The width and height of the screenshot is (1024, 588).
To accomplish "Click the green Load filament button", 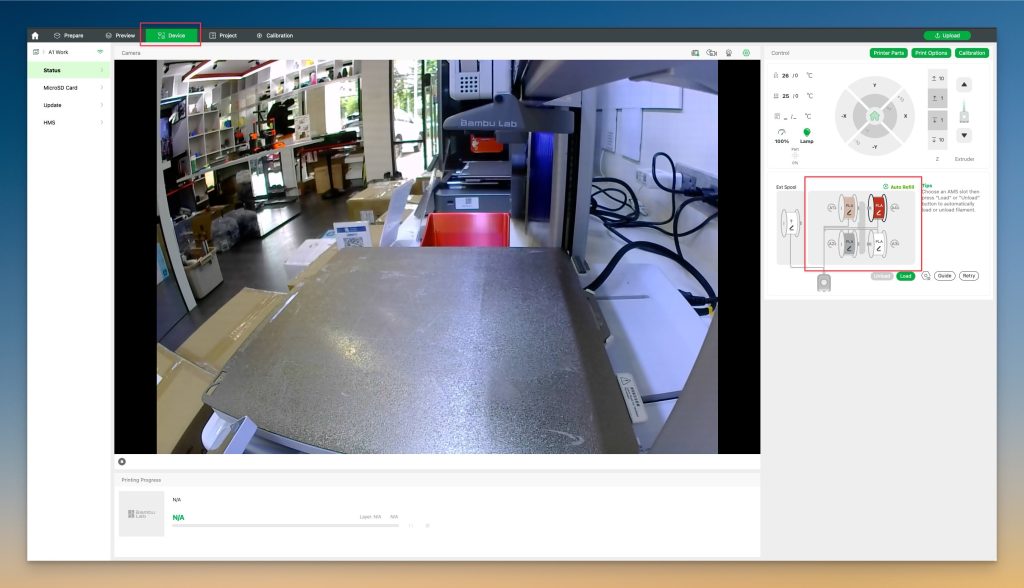I will [x=905, y=275].
